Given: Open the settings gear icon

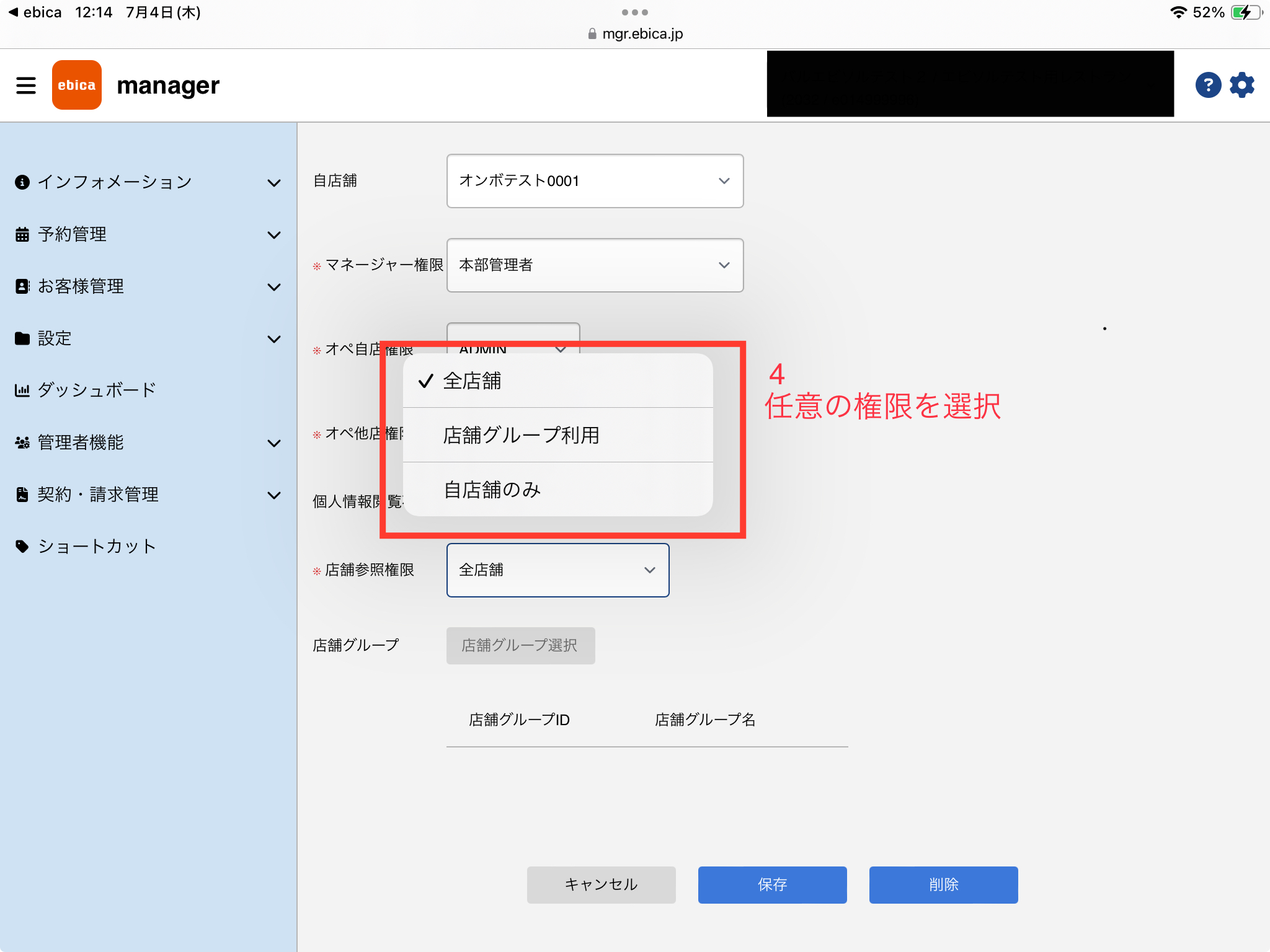Looking at the screenshot, I should point(1242,85).
